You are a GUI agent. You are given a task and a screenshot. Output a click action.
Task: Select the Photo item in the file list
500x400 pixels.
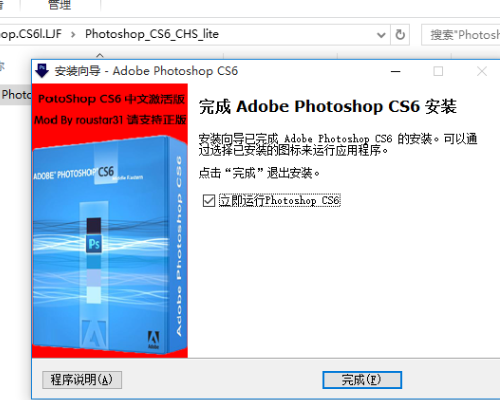coord(16,95)
